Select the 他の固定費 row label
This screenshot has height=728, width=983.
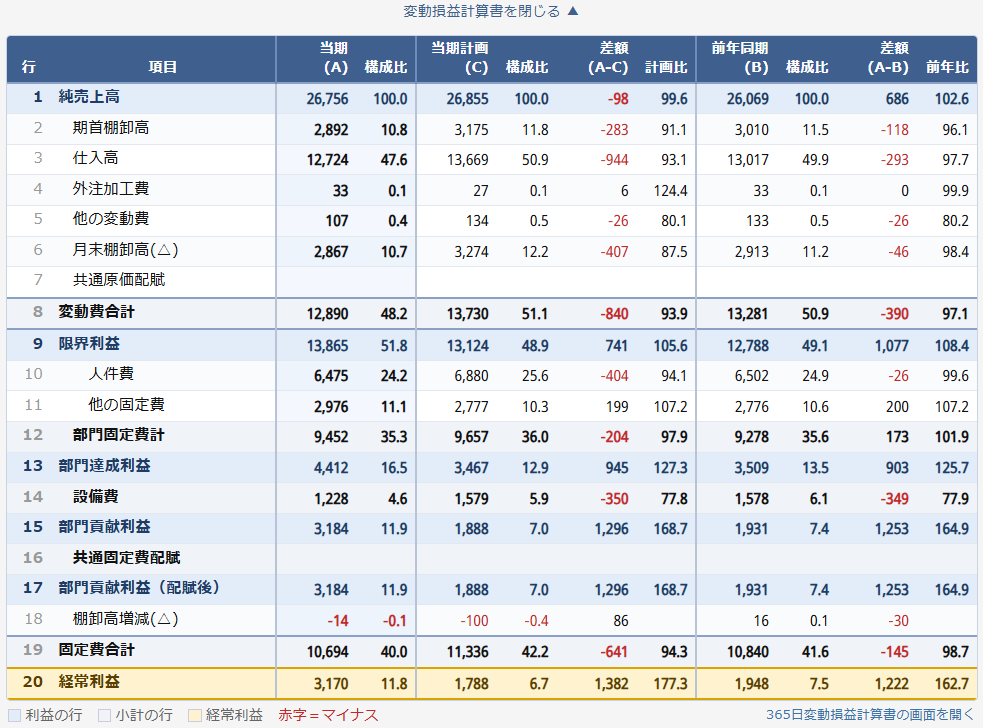(x=127, y=404)
